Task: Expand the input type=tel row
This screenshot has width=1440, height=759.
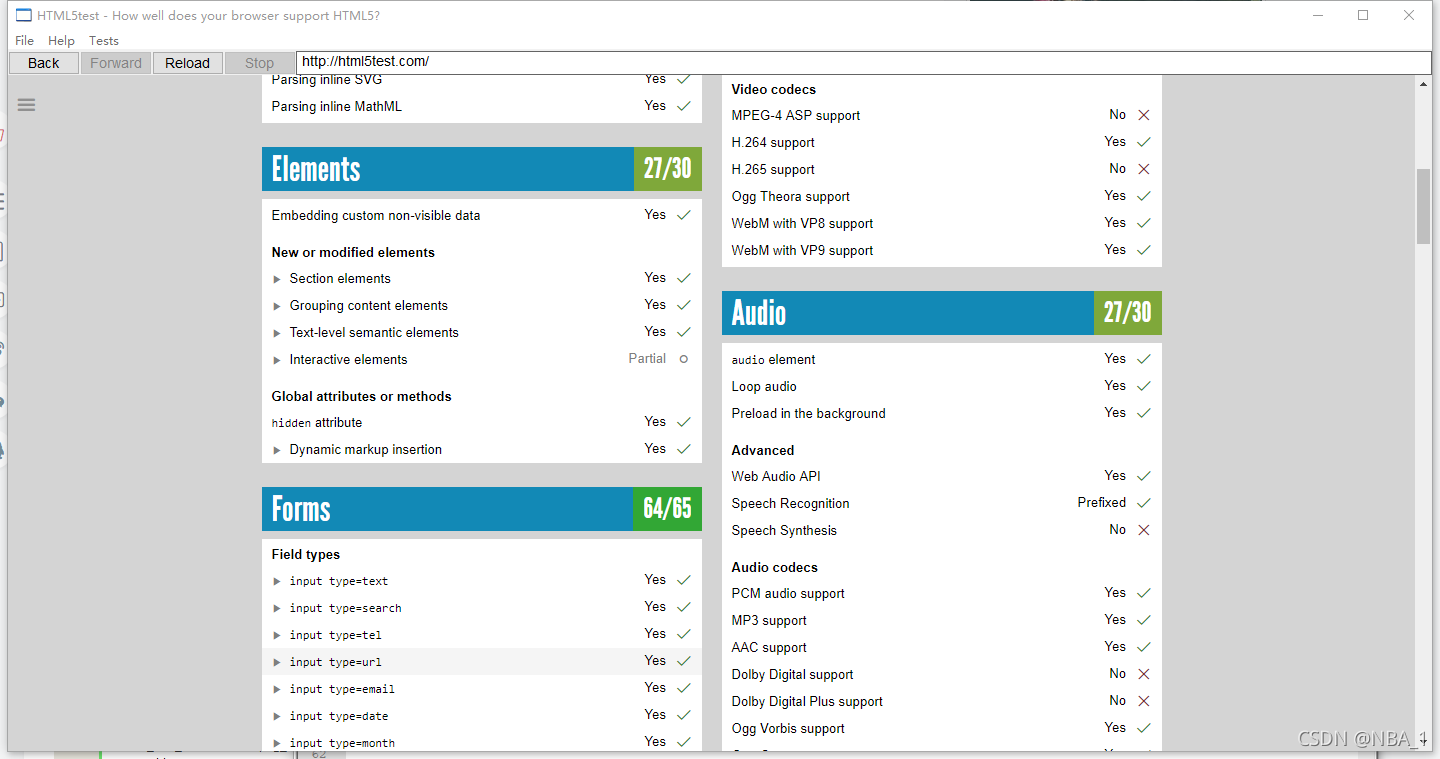Action: (277, 635)
